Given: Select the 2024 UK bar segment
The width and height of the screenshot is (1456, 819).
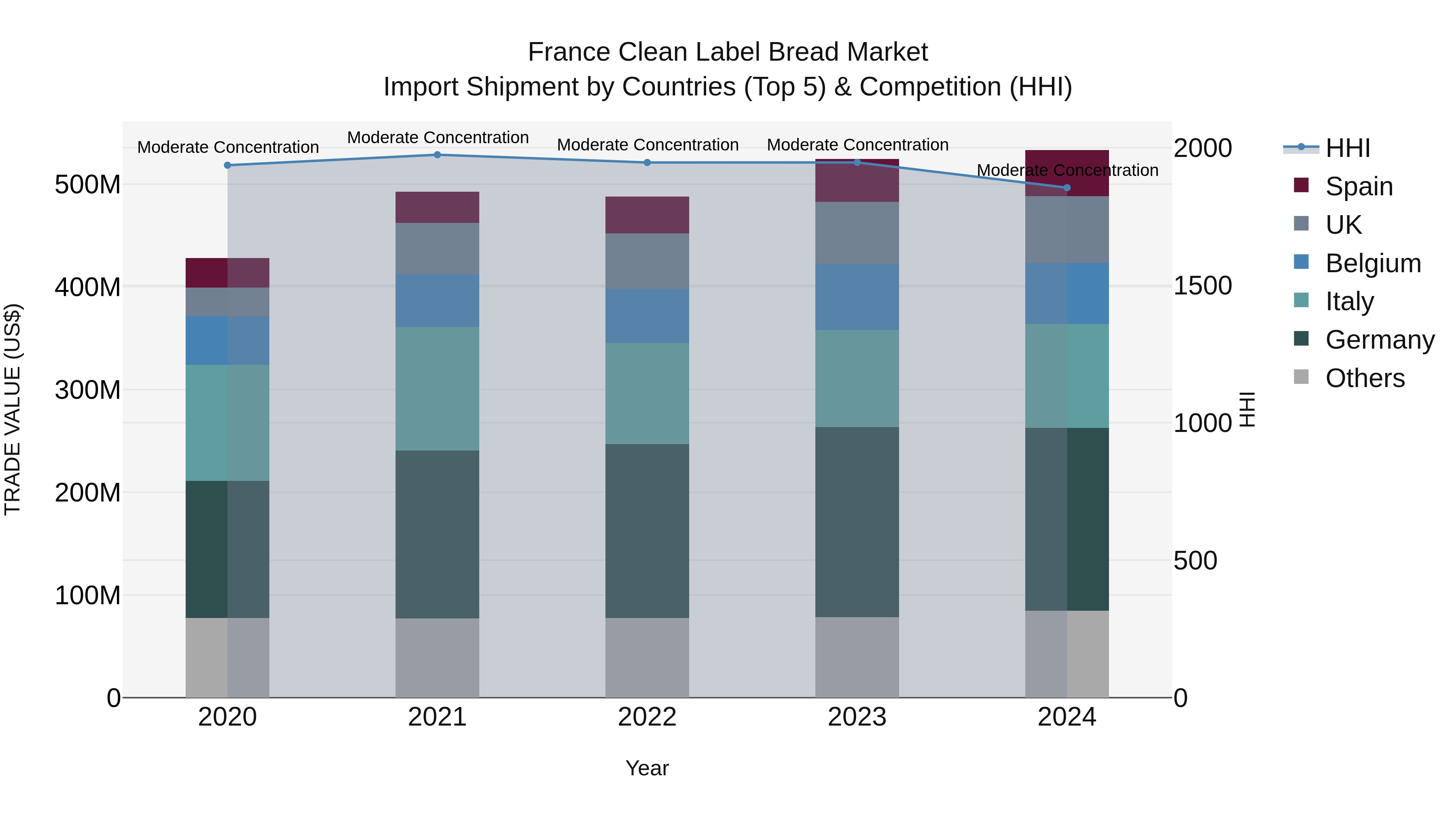Looking at the screenshot, I should pyautogui.click(x=1067, y=230).
